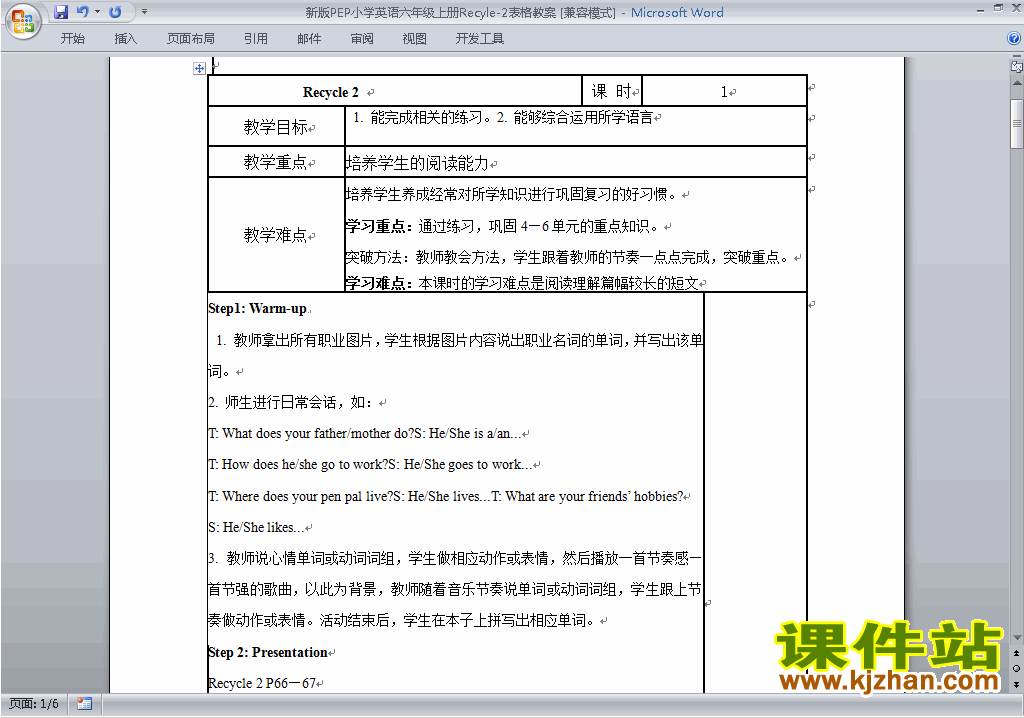The image size is (1024, 718).
Task: Click the line 'S: He/She likes...'
Action: 256,527
